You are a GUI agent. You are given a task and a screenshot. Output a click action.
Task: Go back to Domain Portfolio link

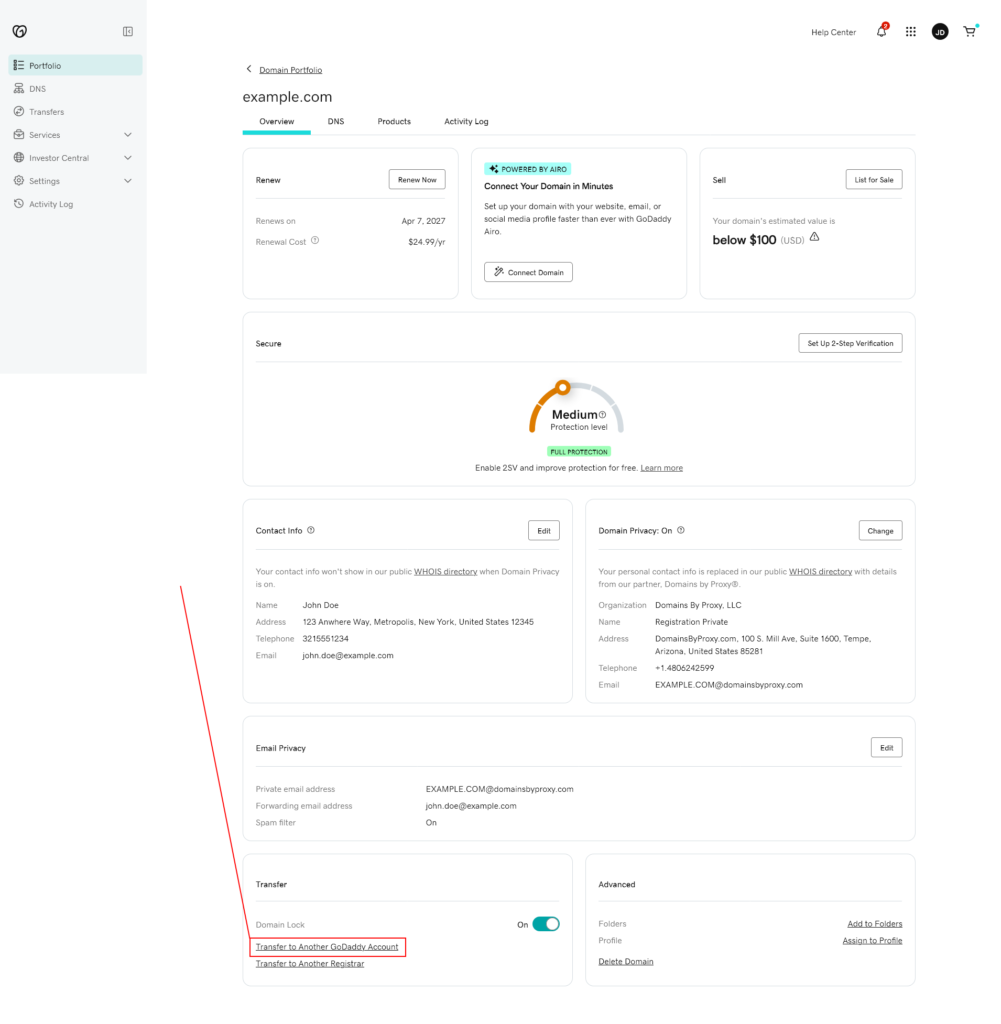click(x=291, y=70)
